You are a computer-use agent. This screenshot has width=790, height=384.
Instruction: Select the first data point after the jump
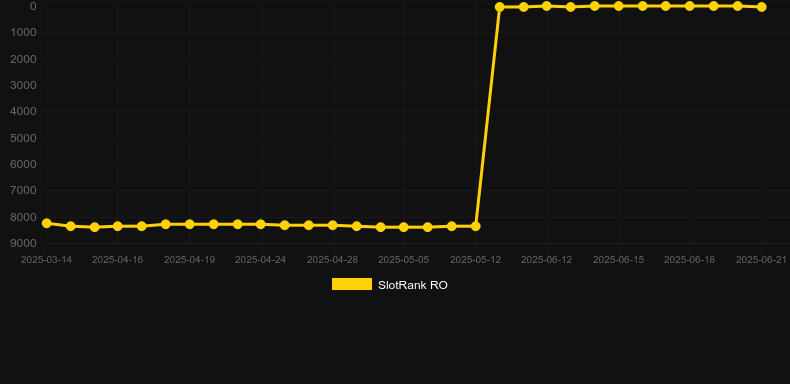coord(500,7)
